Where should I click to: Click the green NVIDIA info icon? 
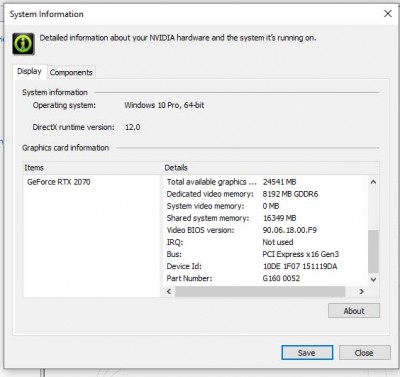(24, 44)
